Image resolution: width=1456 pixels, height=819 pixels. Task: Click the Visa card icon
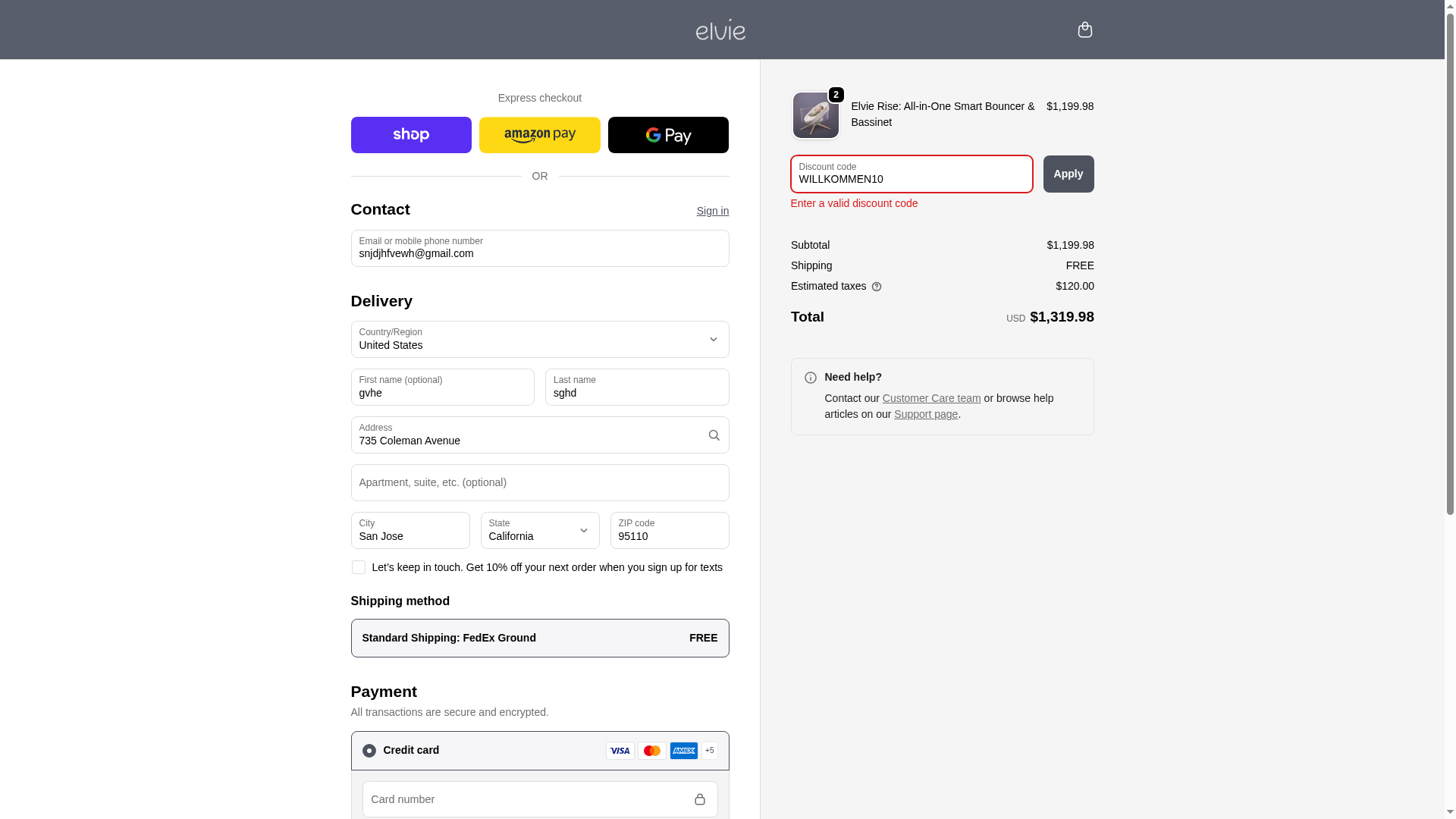point(620,751)
